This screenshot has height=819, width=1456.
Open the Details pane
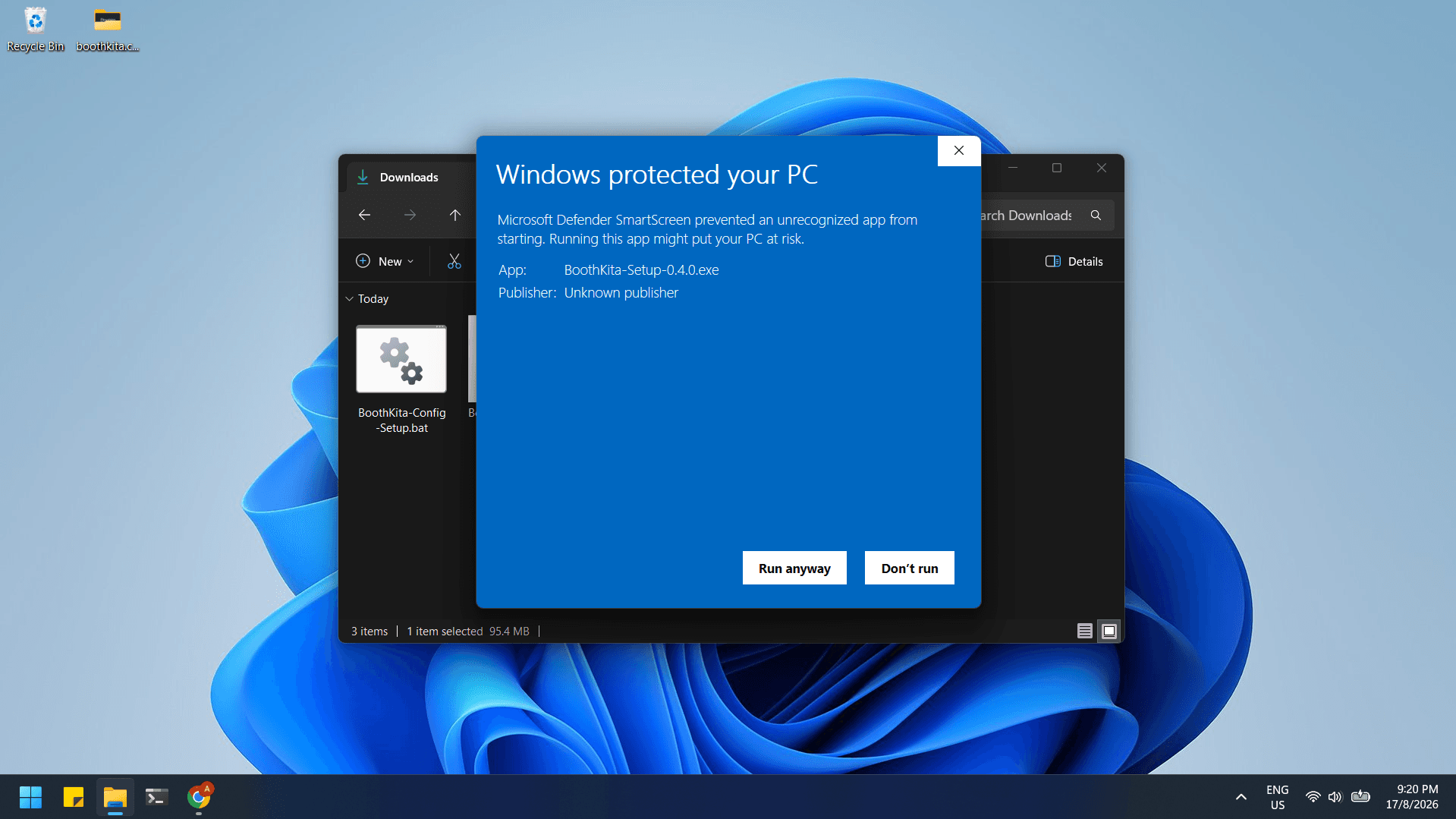tap(1074, 261)
